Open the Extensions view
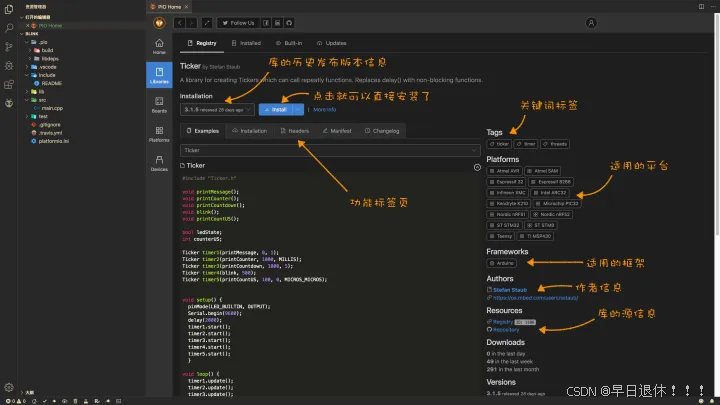Image resolution: width=720 pixels, height=405 pixels. pyautogui.click(x=9, y=84)
